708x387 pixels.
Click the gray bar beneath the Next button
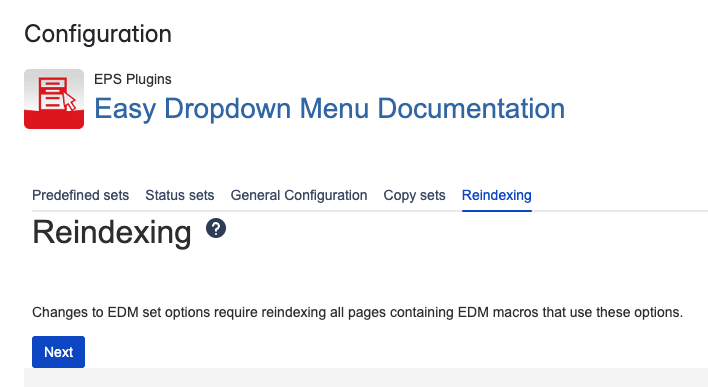[x=366, y=378]
